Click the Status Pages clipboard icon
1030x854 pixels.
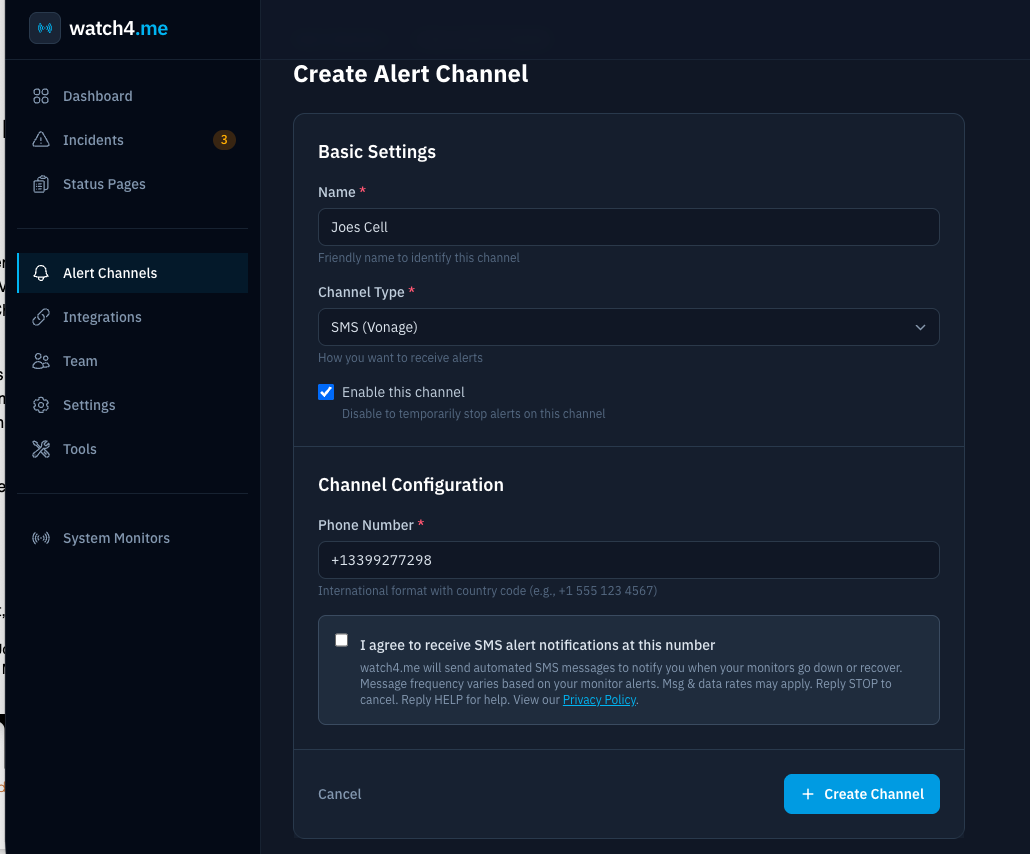point(41,184)
